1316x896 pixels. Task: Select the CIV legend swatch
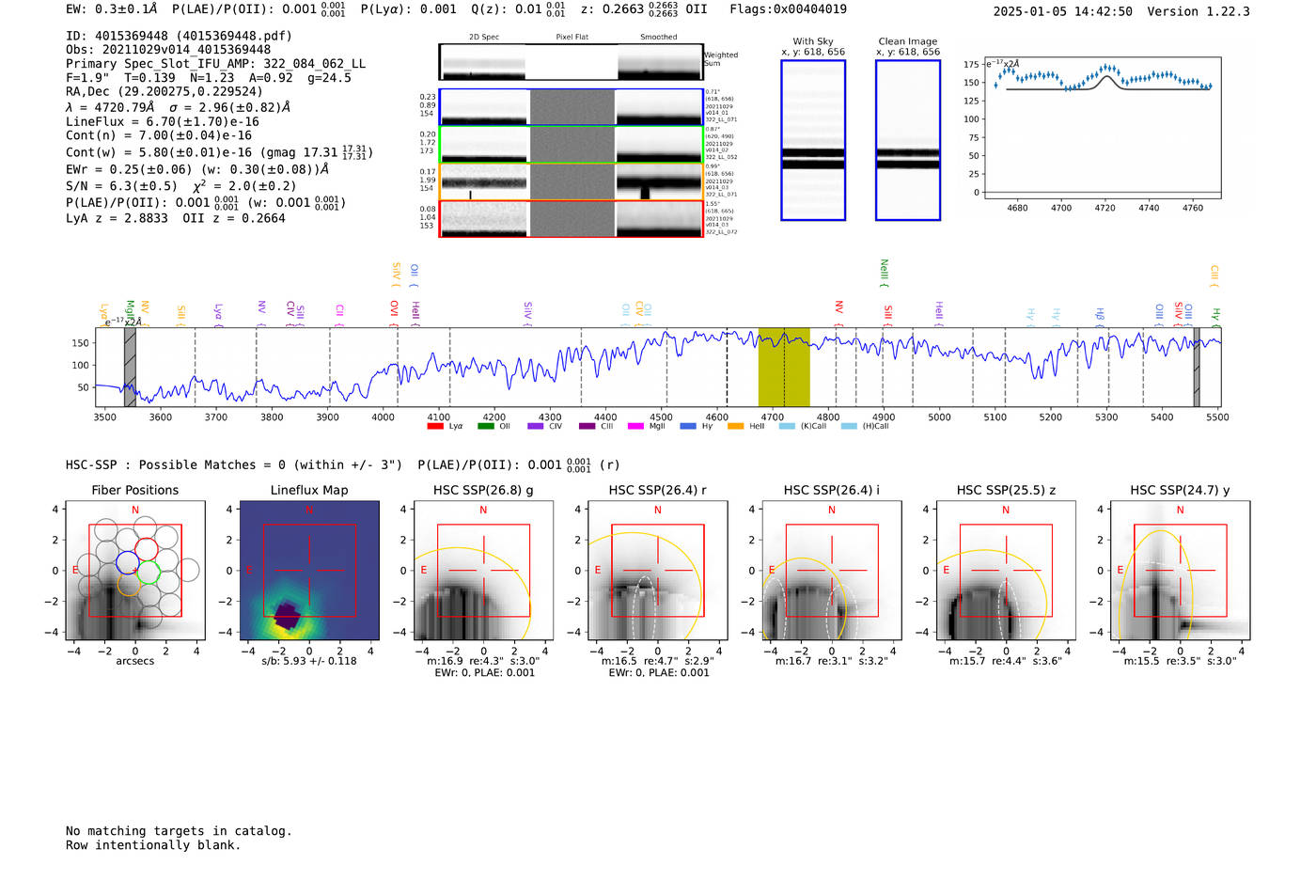pos(536,426)
